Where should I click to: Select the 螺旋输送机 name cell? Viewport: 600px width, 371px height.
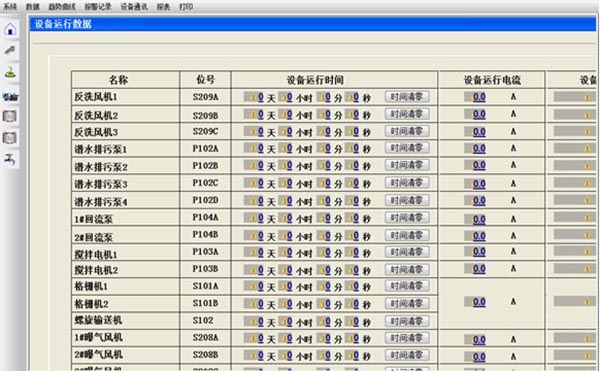pyautogui.click(x=125, y=321)
